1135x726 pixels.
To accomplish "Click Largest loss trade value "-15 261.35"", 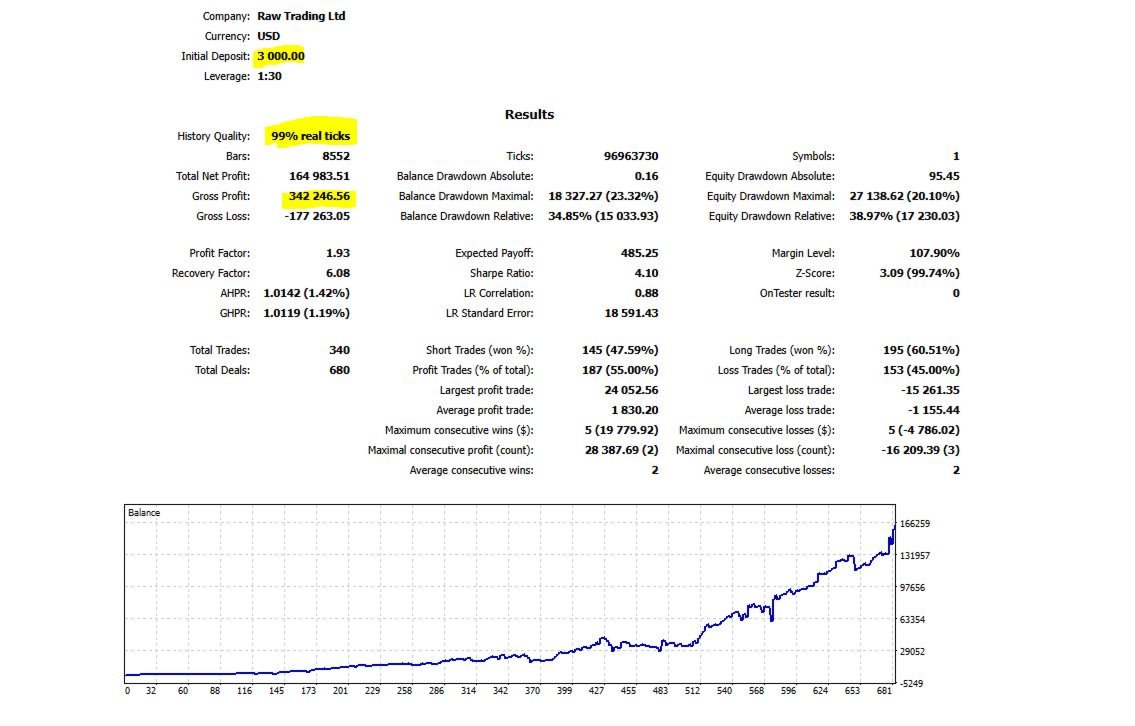I will [930, 390].
